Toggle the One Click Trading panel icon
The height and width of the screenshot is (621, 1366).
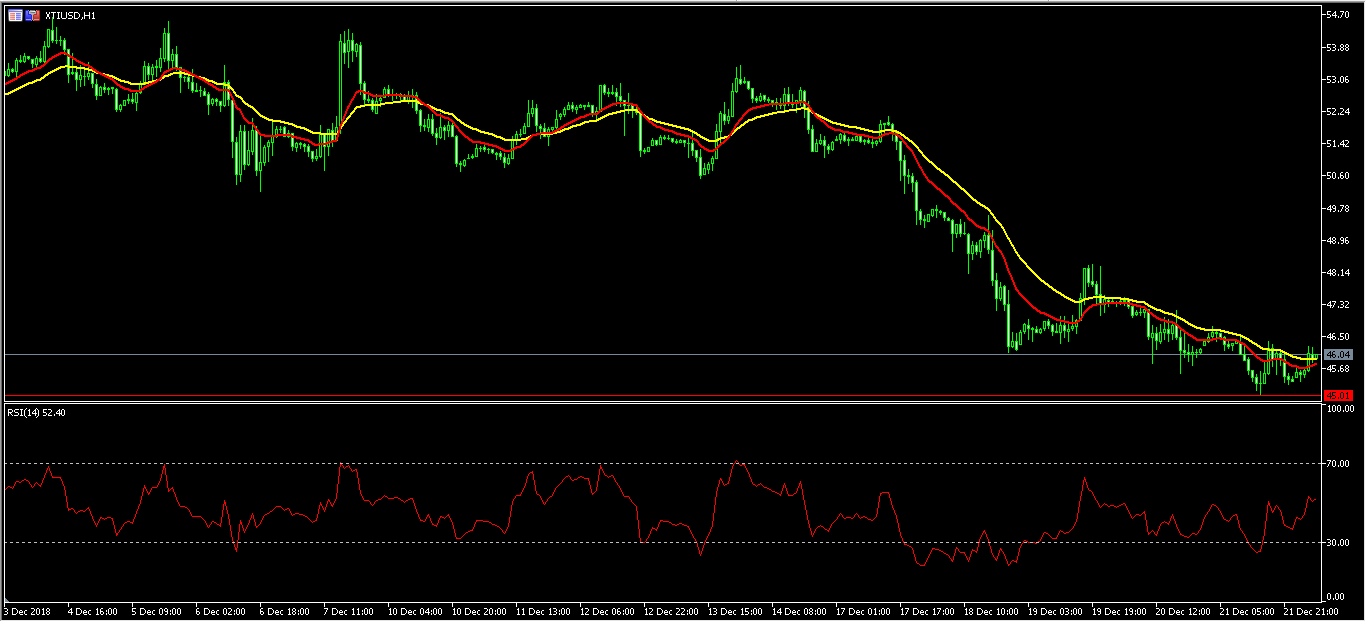click(33, 15)
